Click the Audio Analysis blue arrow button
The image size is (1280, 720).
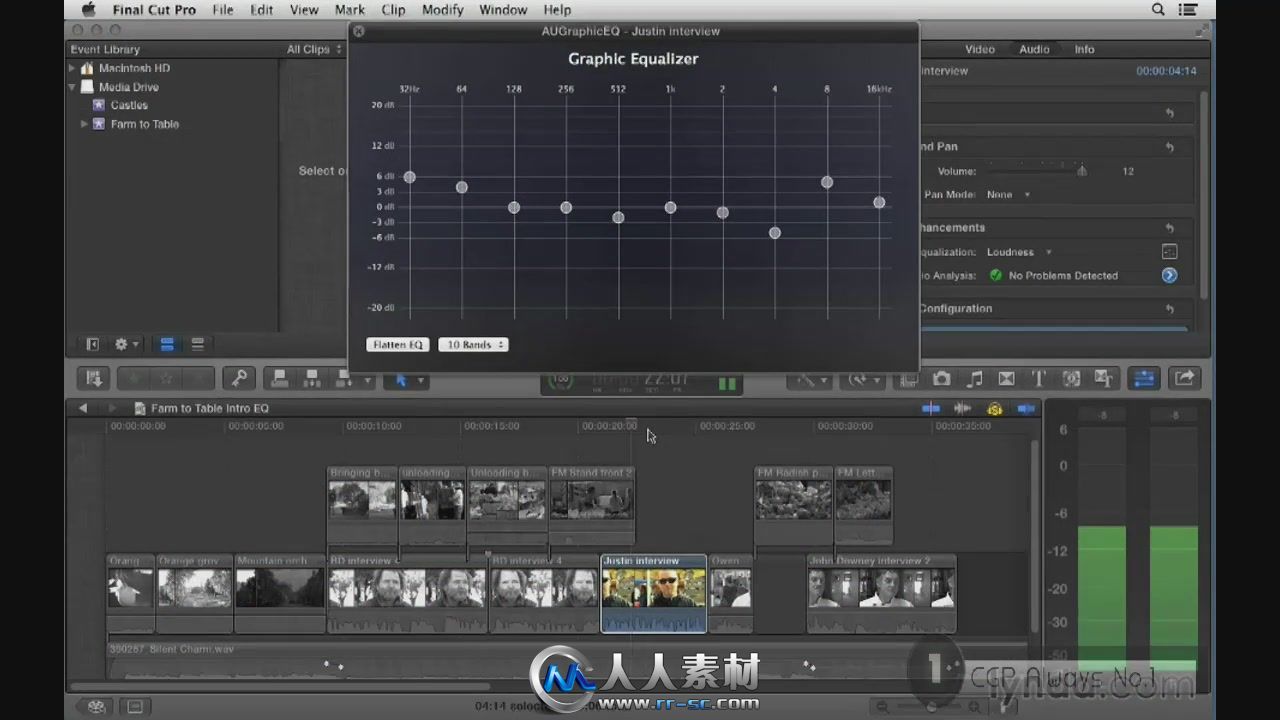tap(1169, 275)
